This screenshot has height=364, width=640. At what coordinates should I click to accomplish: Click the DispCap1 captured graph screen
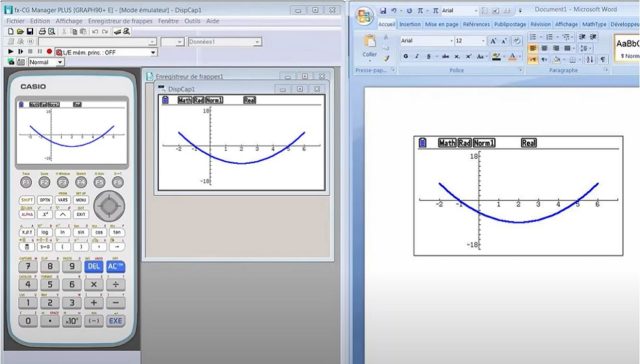pos(242,142)
